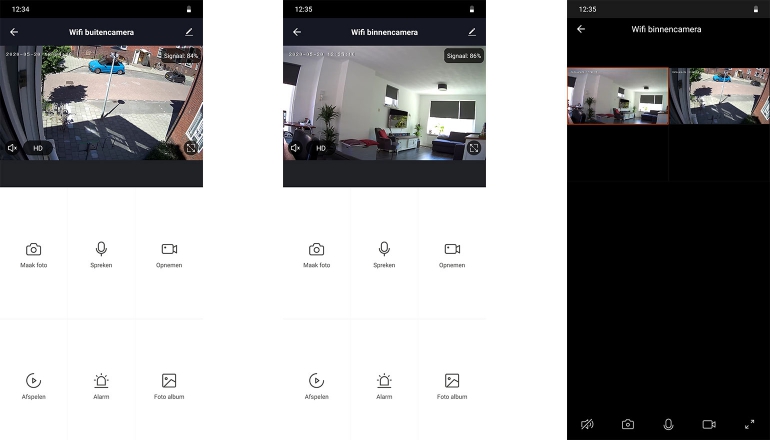
Task: Select the red-outlined living room thumbnail
Action: tap(617, 96)
